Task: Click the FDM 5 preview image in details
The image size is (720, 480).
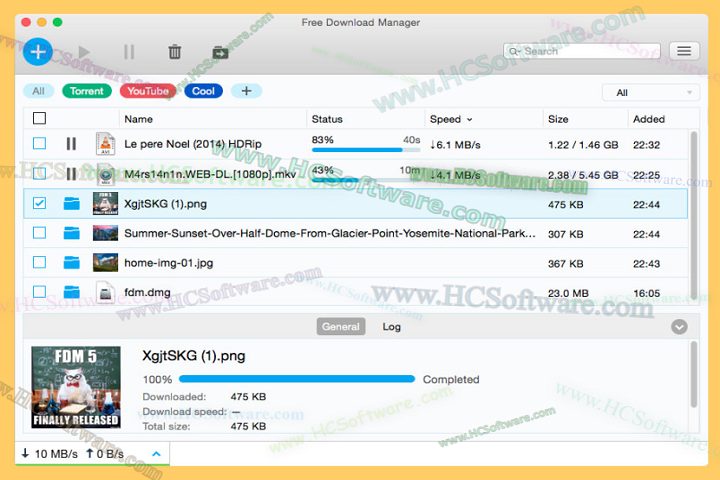Action: (x=76, y=387)
